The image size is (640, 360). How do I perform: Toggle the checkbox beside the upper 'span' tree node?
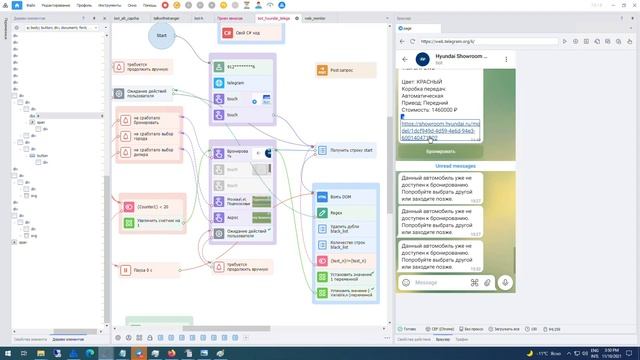[x=32, y=122]
